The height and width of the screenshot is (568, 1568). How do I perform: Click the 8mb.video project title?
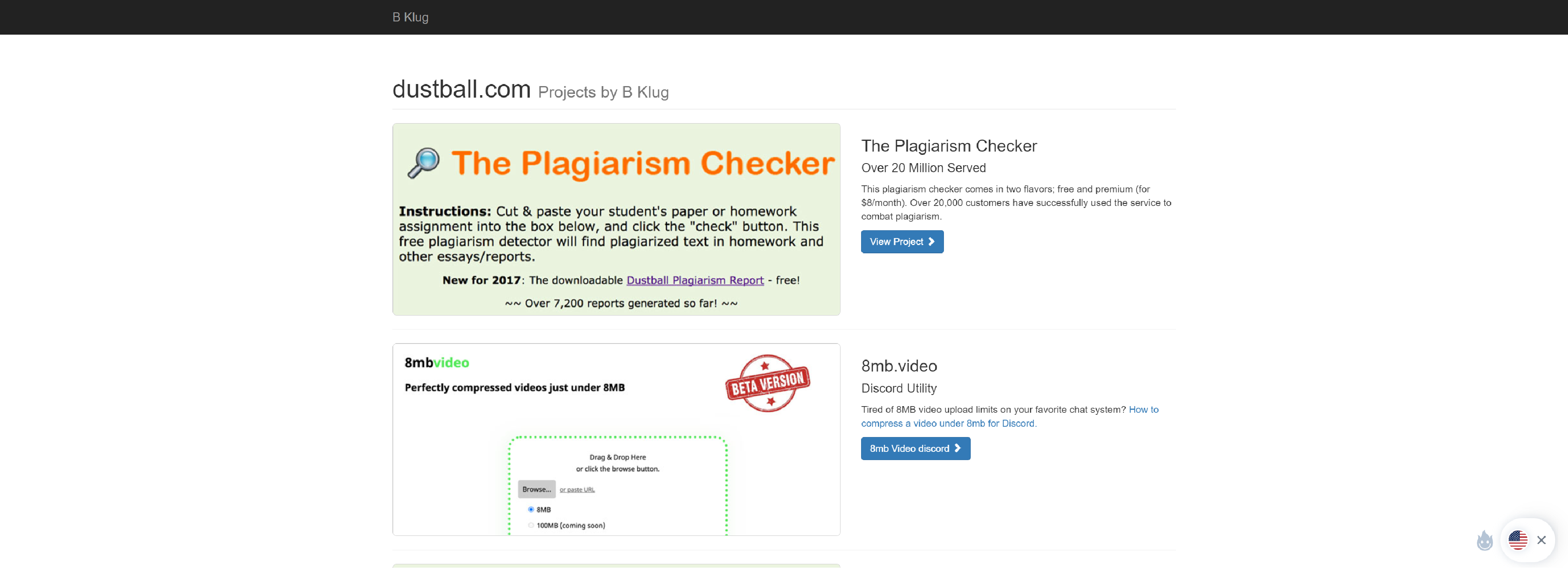point(899,365)
